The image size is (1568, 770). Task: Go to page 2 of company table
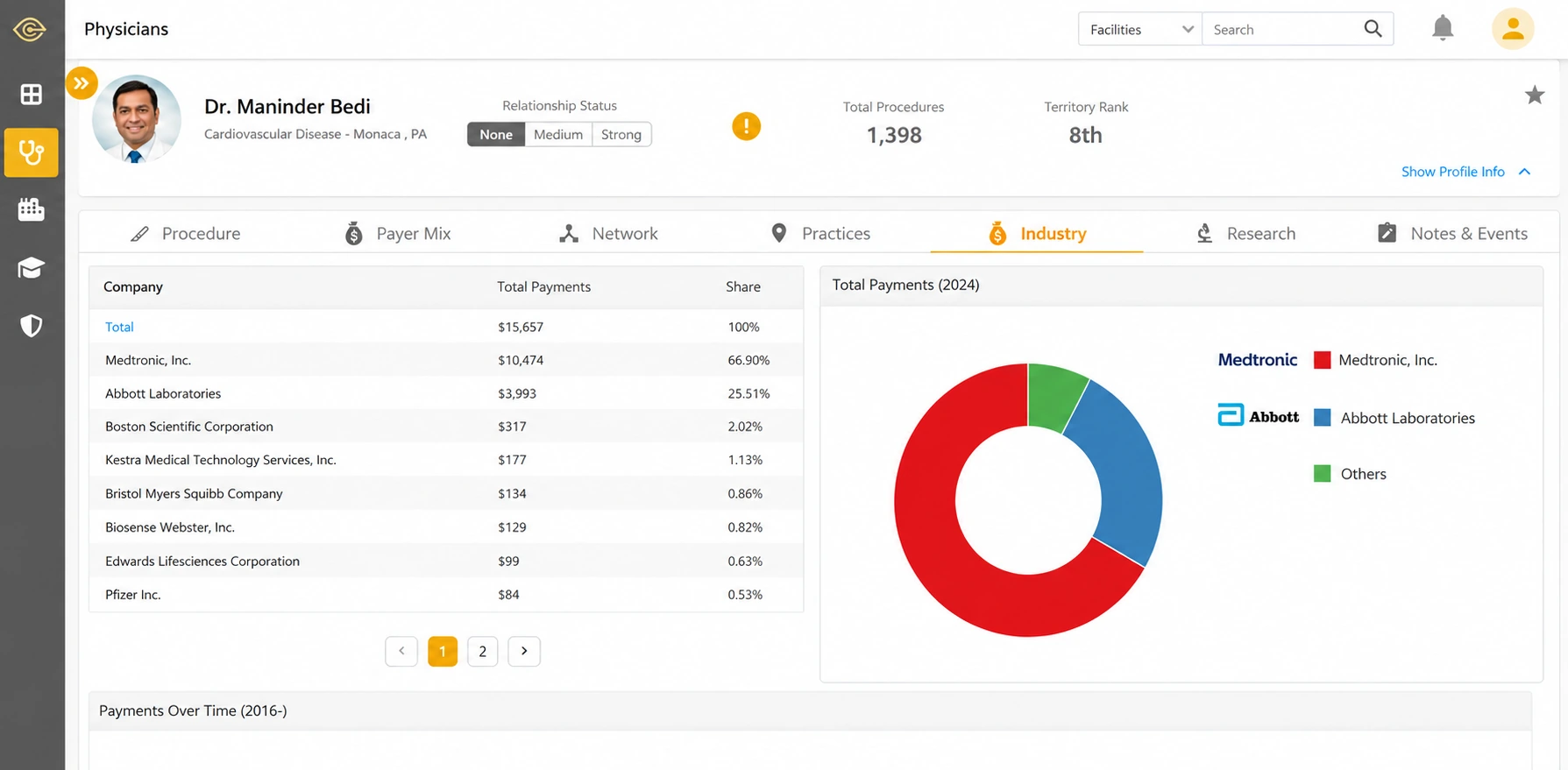pos(483,651)
